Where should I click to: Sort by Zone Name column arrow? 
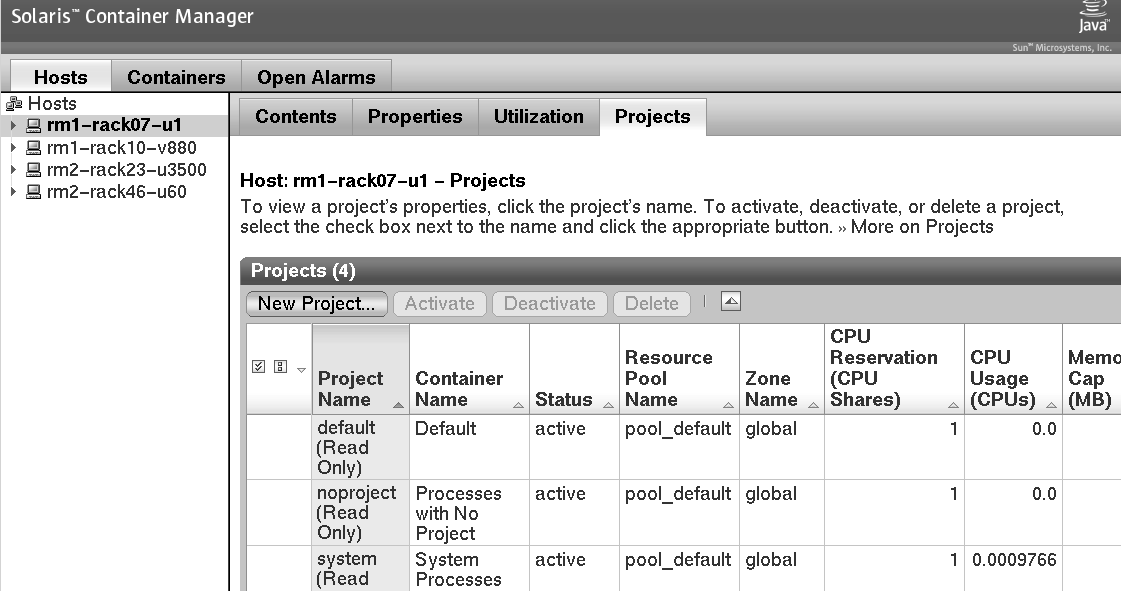pos(813,405)
